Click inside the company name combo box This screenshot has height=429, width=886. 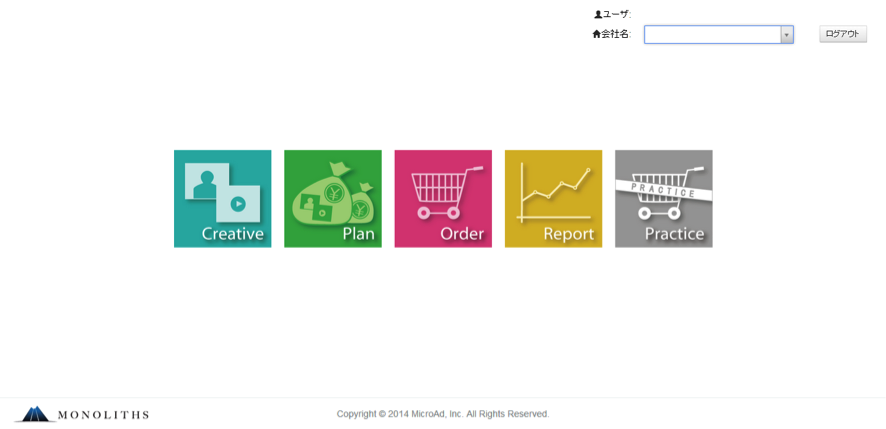click(712, 35)
